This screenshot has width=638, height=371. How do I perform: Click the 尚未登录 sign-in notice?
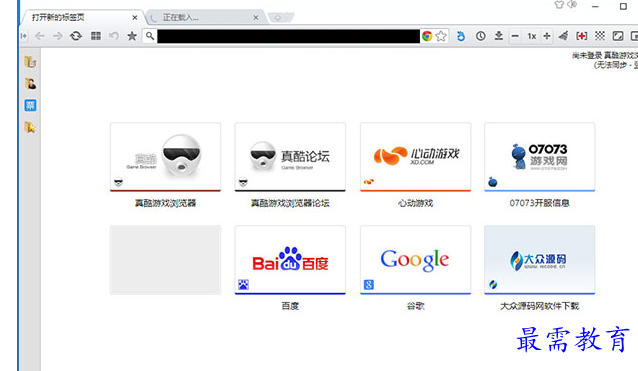(605, 60)
